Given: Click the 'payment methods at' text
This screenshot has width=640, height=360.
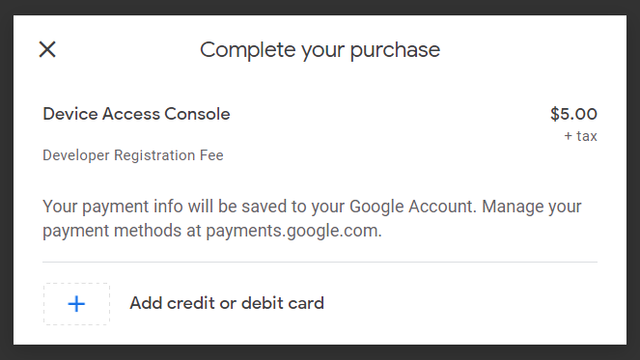Looking at the screenshot, I should point(122,231).
